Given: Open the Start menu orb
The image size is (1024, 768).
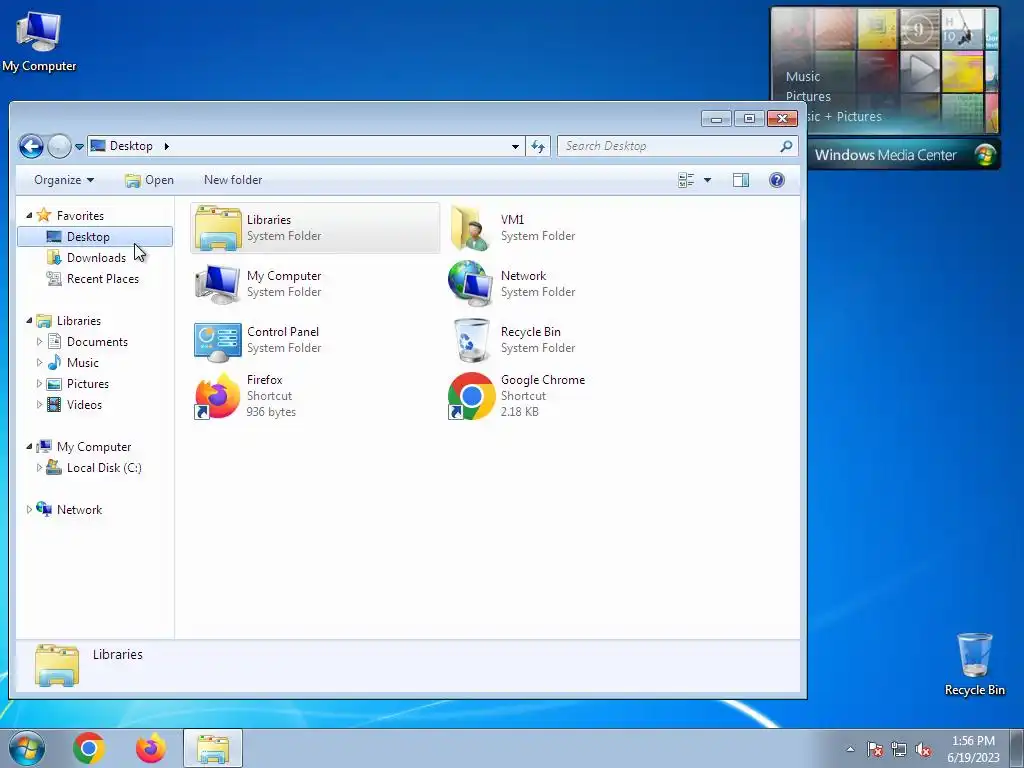Looking at the screenshot, I should 27,748.
